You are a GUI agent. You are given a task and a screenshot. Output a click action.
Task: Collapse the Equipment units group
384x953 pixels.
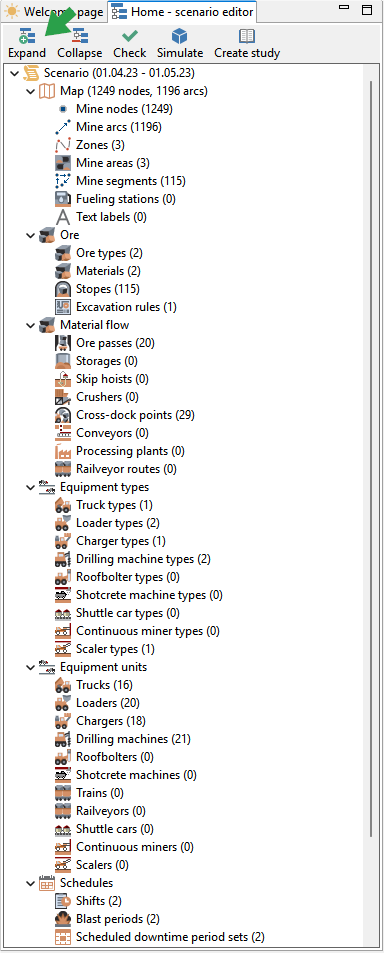click(31, 667)
